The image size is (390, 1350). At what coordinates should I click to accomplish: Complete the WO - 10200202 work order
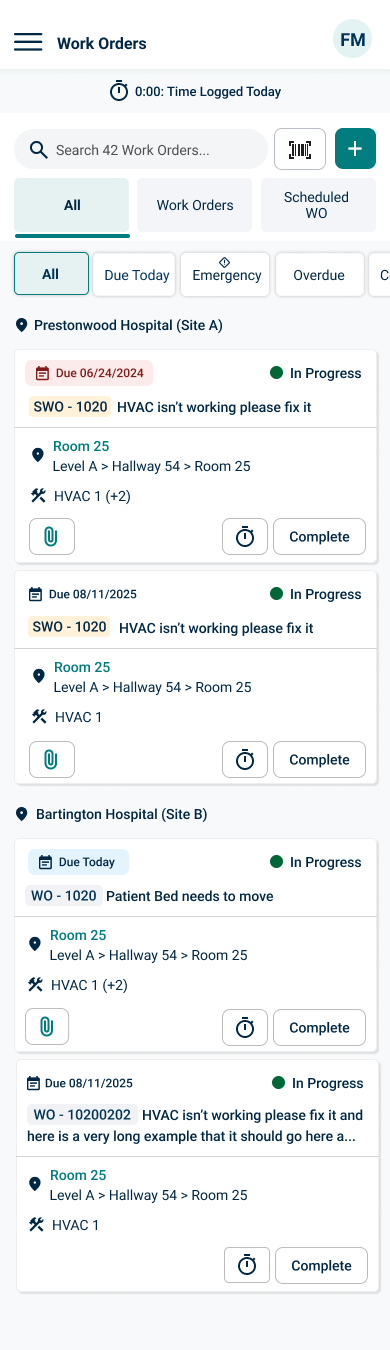(x=322, y=1266)
